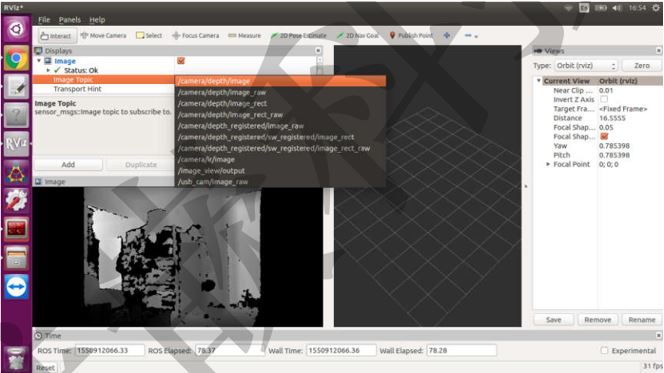The image size is (664, 373).
Task: Select the Interact tool
Action: click(57, 36)
